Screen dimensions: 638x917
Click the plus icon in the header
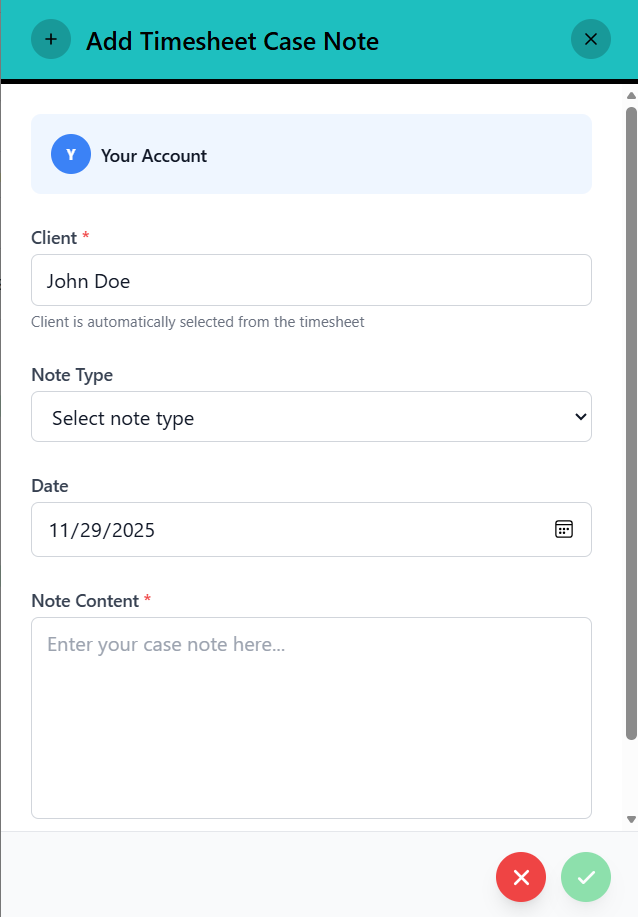pos(51,40)
